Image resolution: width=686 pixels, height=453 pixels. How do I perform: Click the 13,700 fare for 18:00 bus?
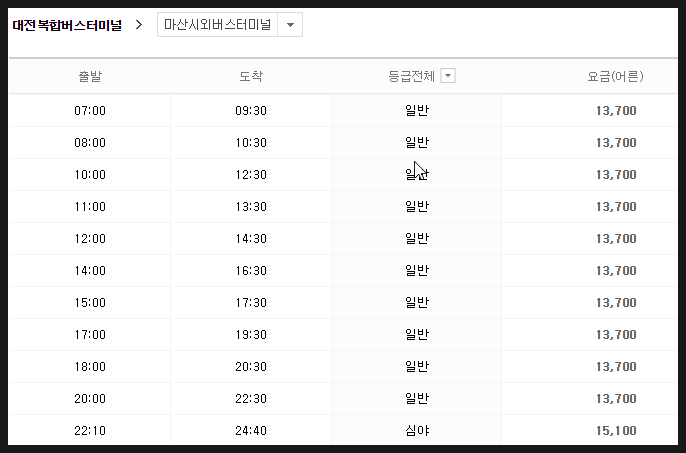coord(616,367)
